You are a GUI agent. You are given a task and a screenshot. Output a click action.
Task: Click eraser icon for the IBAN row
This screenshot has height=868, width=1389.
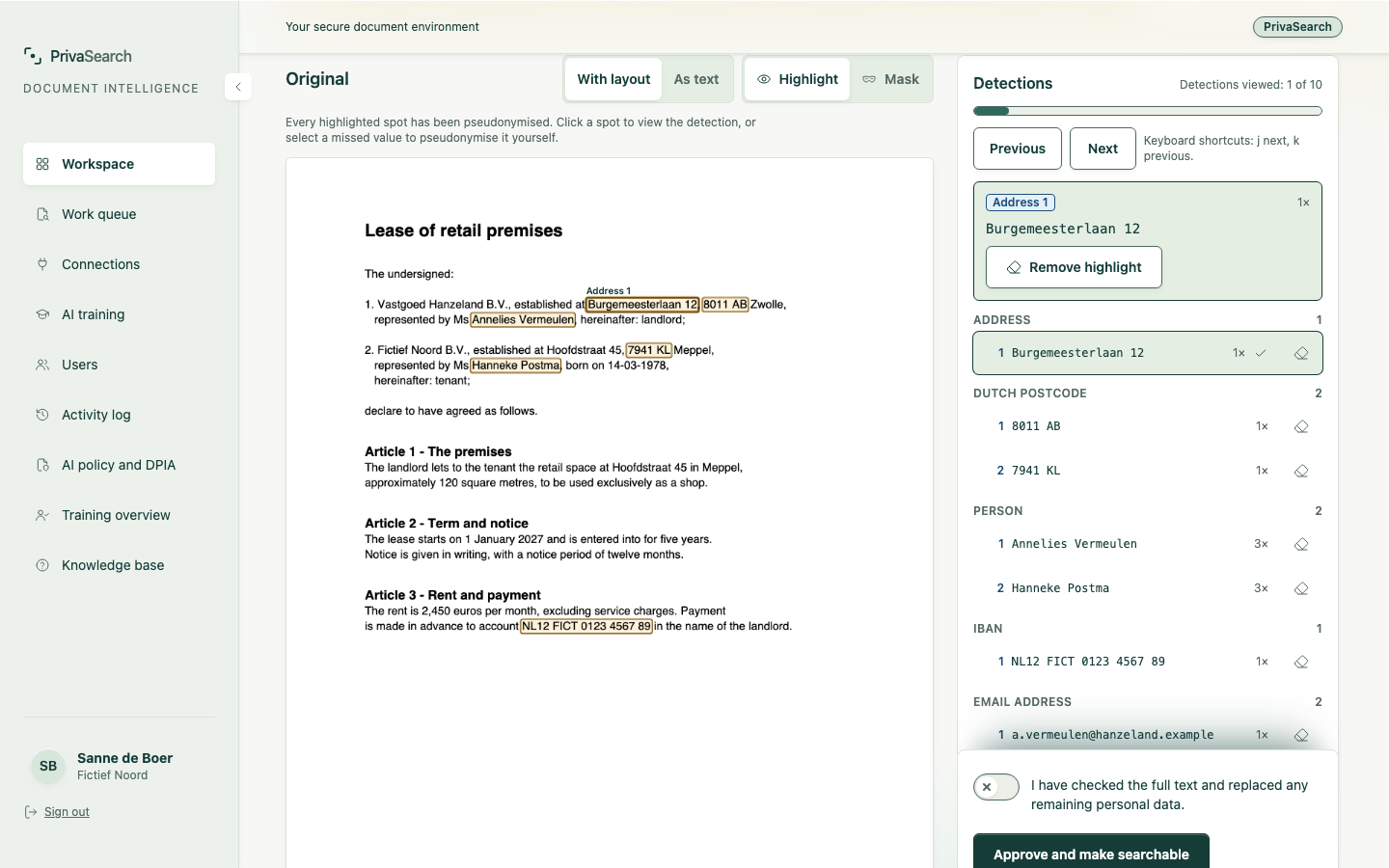tap(1301, 662)
